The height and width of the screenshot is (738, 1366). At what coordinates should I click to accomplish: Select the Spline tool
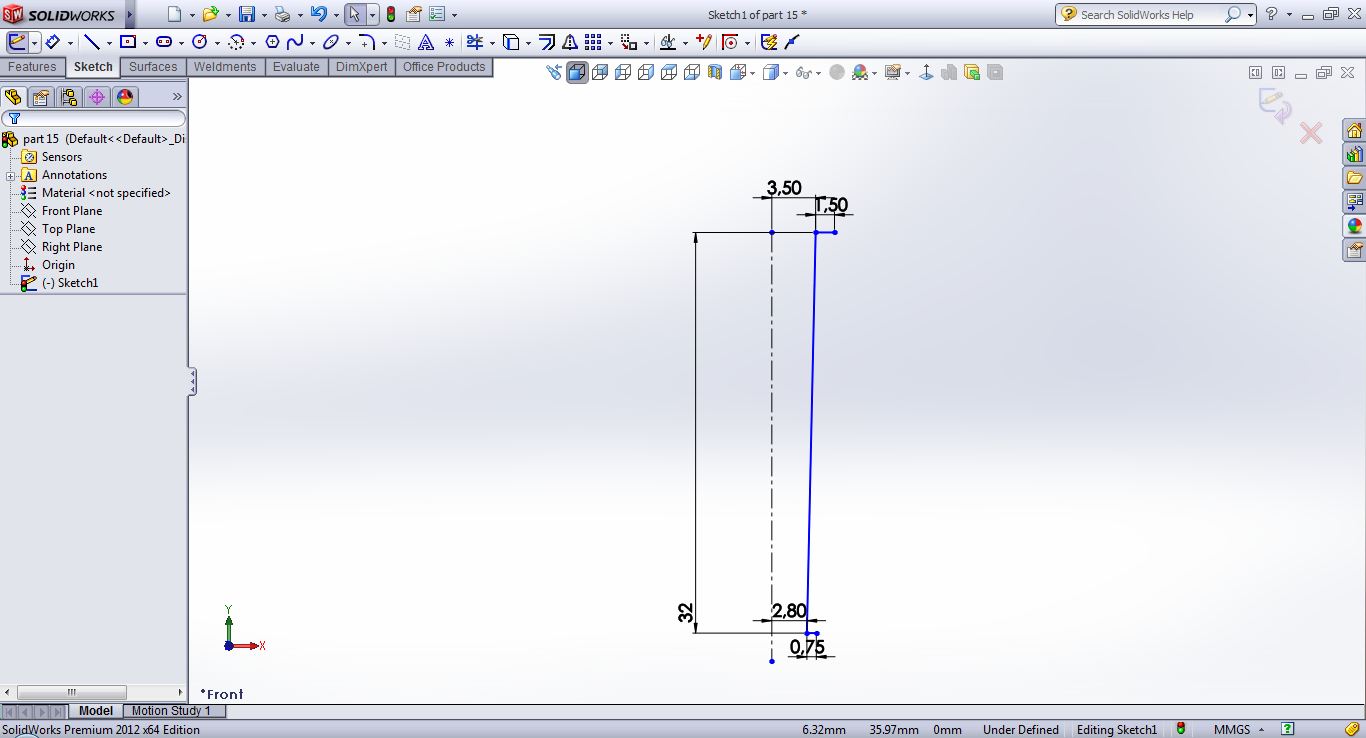(x=295, y=42)
